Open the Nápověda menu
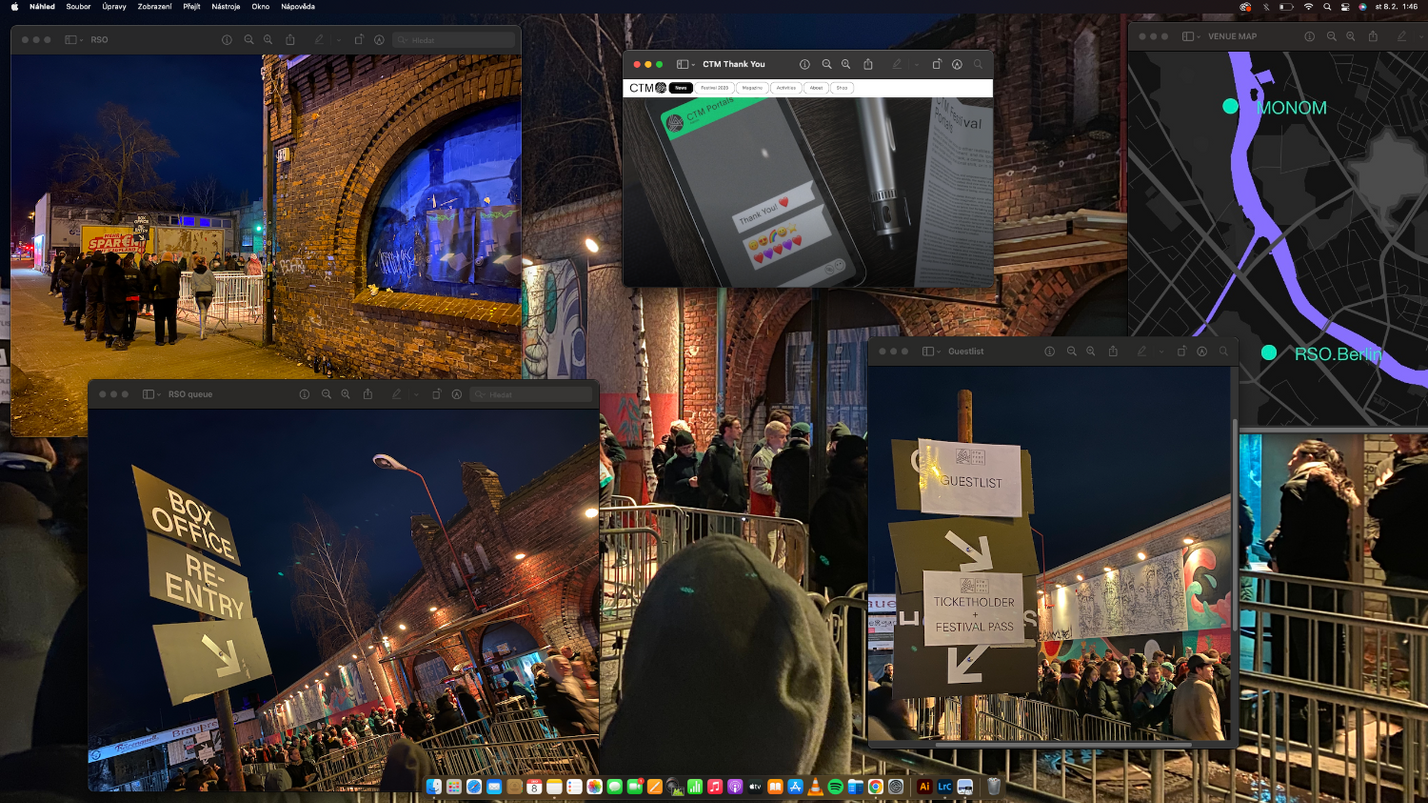1428x803 pixels. [x=298, y=7]
